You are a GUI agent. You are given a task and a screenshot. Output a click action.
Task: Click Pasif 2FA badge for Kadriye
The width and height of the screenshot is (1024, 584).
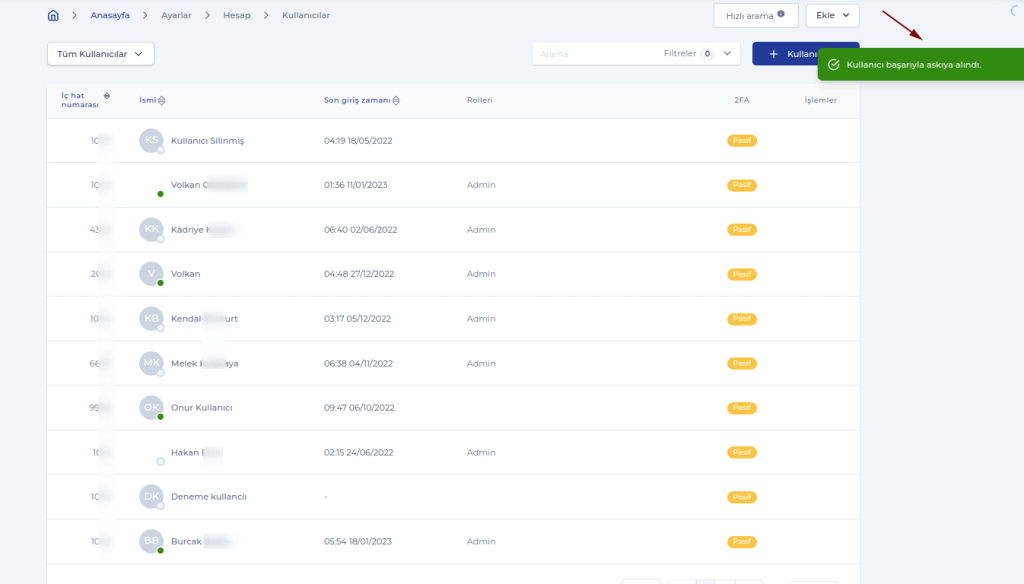[742, 229]
